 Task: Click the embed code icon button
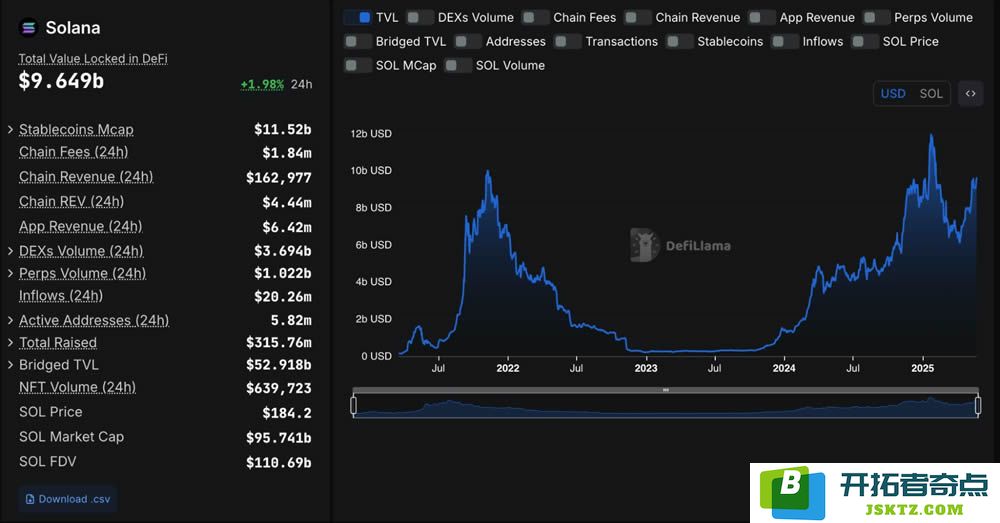coord(971,94)
